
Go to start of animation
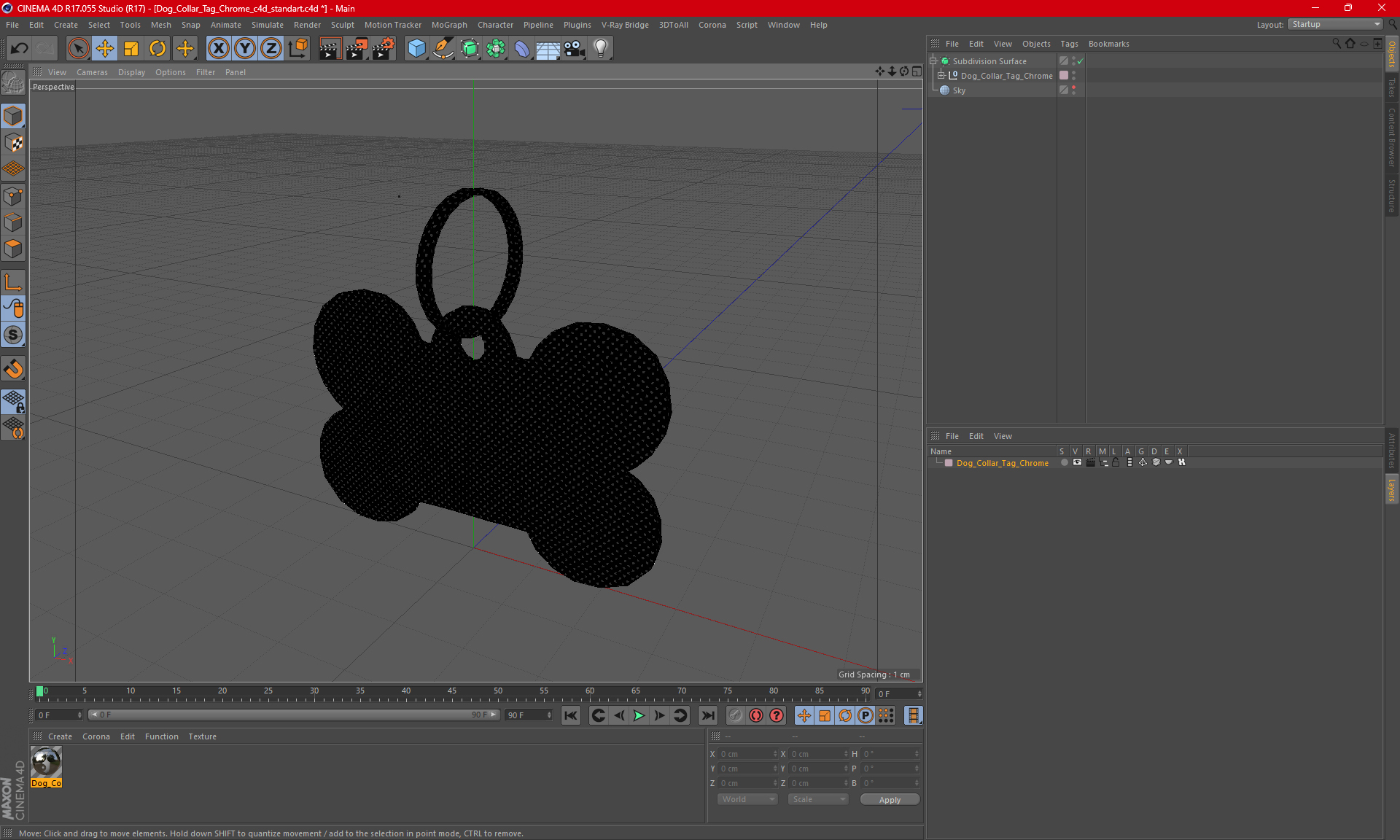click(571, 715)
